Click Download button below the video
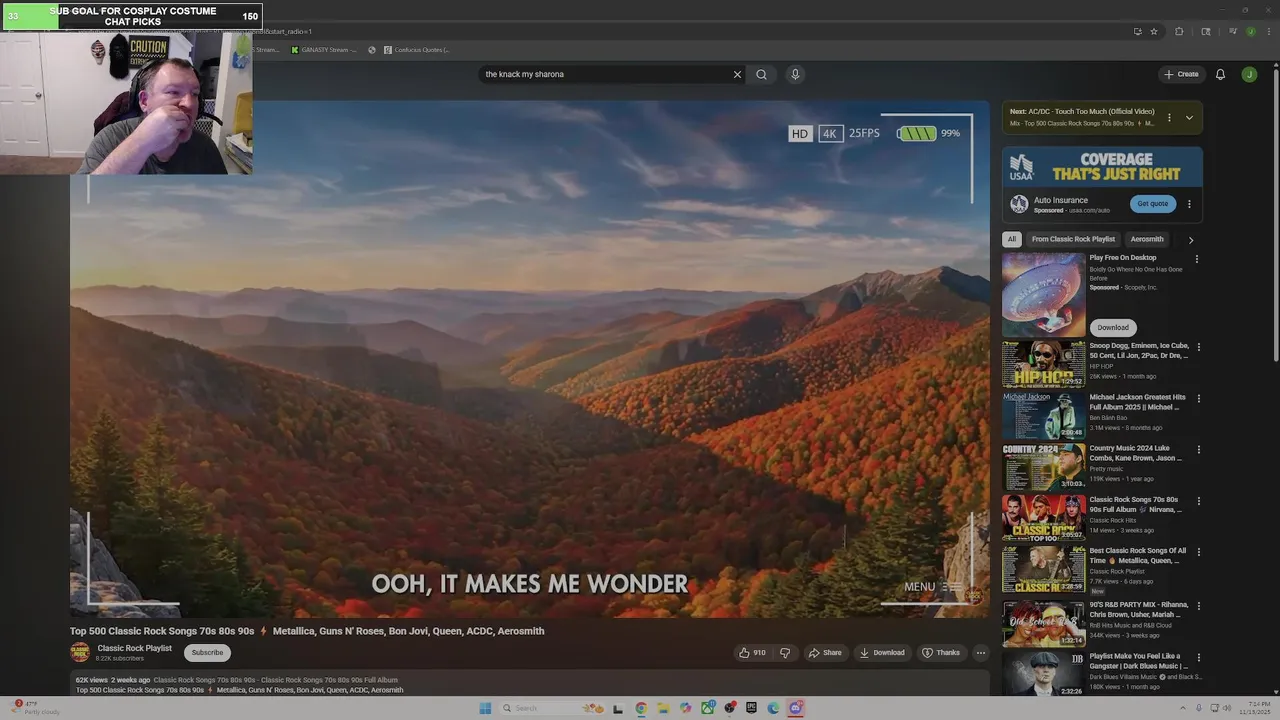This screenshot has width=1280, height=720. pos(882,653)
